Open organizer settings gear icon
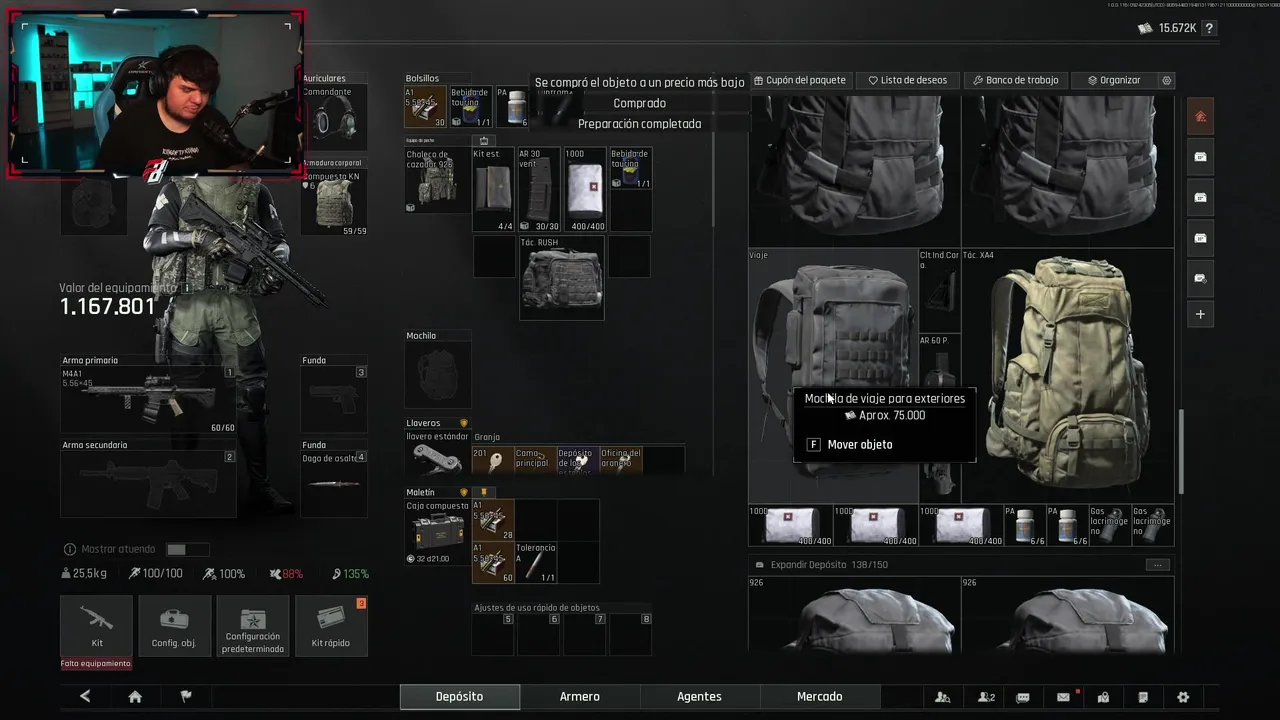Screen dimensions: 1280x720 coord(1166,80)
